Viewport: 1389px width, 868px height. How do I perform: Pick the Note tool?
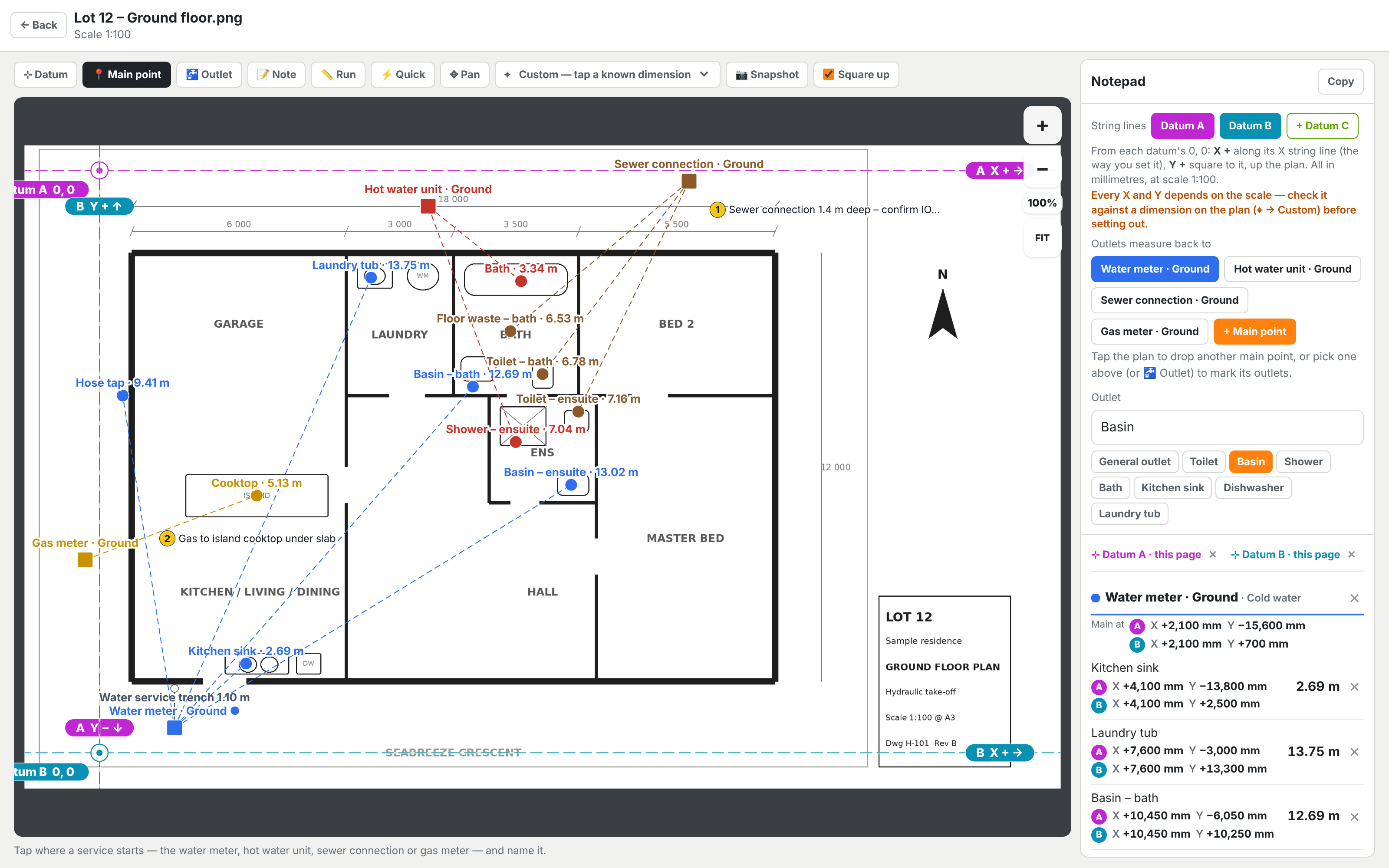[276, 75]
